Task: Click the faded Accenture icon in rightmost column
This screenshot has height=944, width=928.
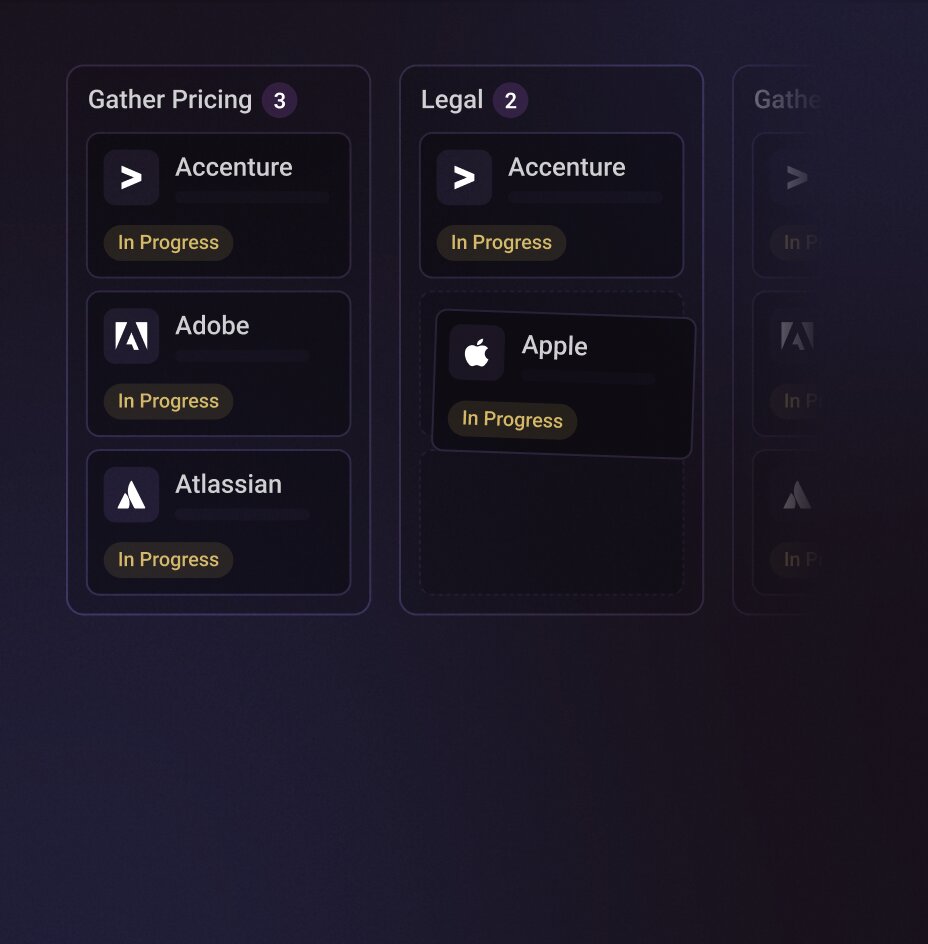Action: point(796,177)
